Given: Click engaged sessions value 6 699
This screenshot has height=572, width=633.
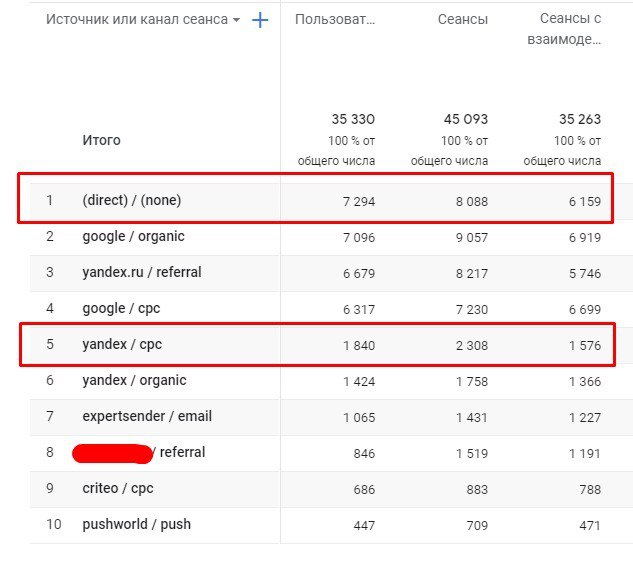Looking at the screenshot, I should 585,310.
